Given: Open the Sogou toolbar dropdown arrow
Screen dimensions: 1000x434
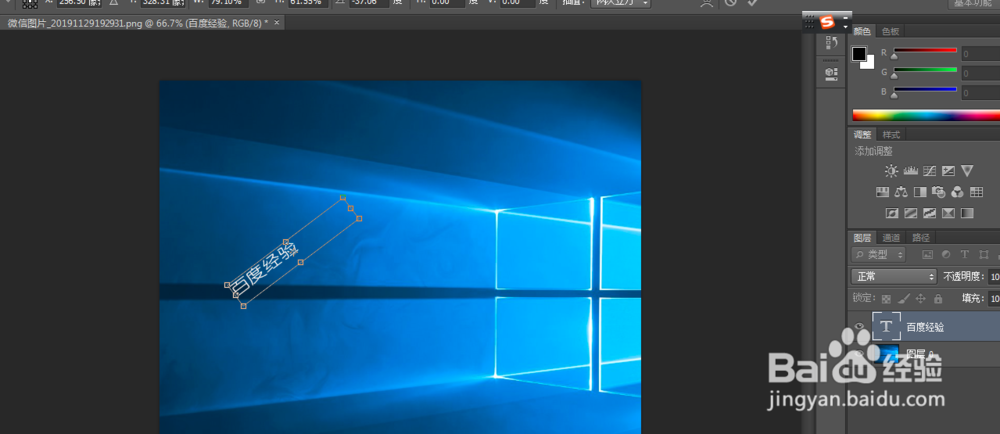Looking at the screenshot, I should [x=846, y=26].
